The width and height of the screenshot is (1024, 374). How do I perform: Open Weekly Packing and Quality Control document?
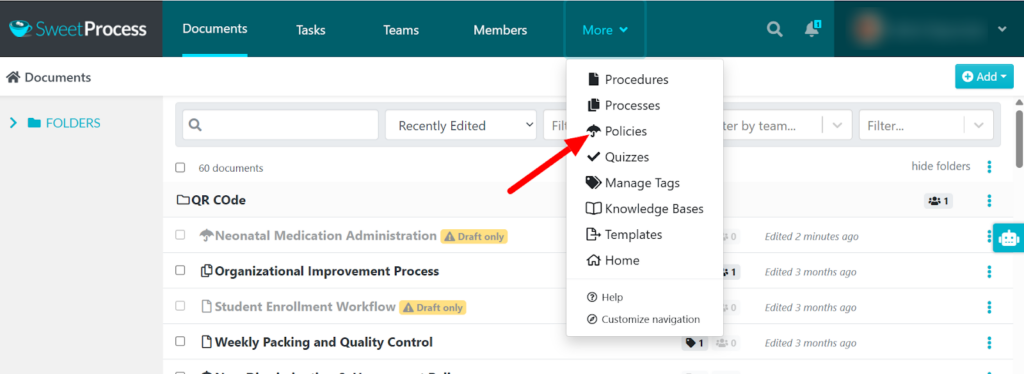coord(323,341)
